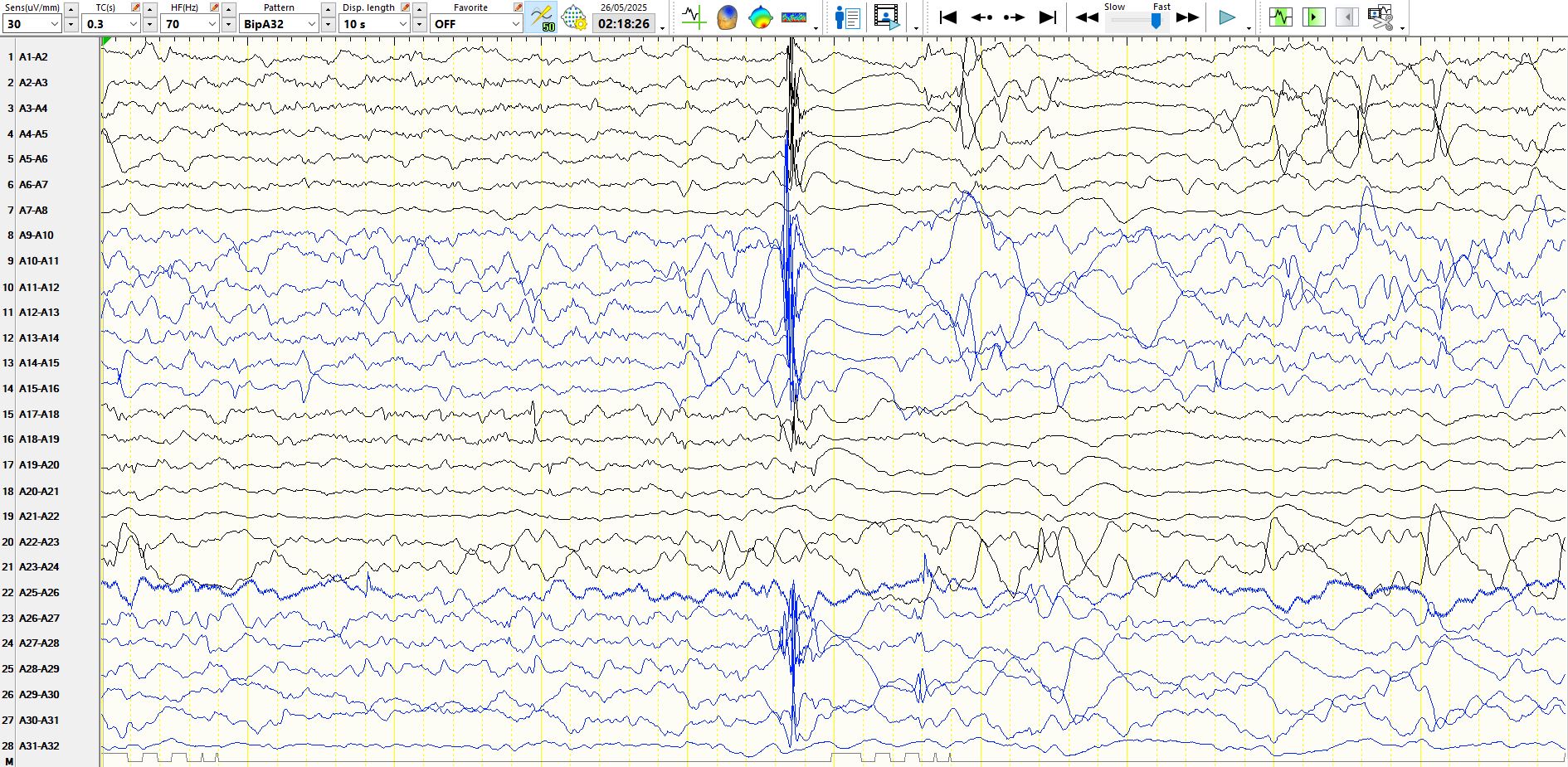This screenshot has height=767, width=1568.
Task: Select channel label A22-A23
Action: [x=39, y=541]
